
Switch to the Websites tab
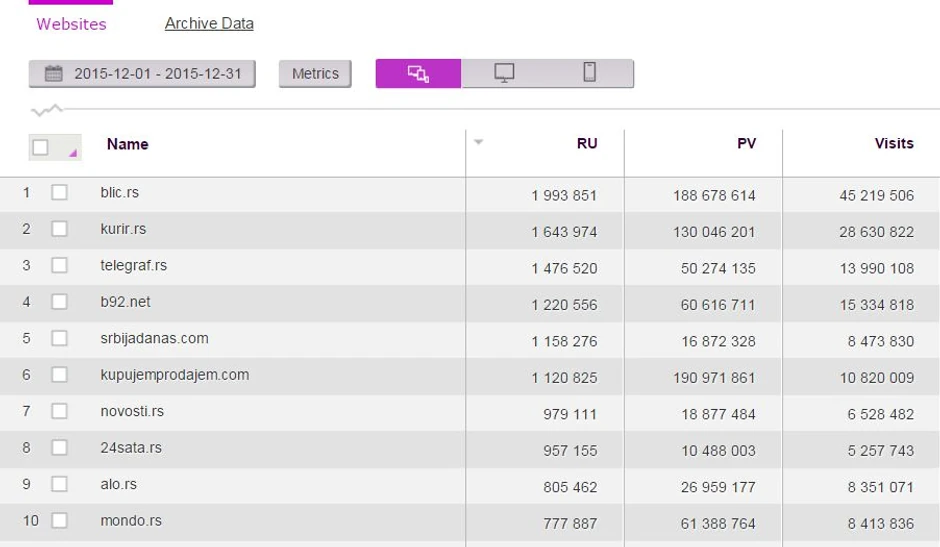pyautogui.click(x=71, y=24)
